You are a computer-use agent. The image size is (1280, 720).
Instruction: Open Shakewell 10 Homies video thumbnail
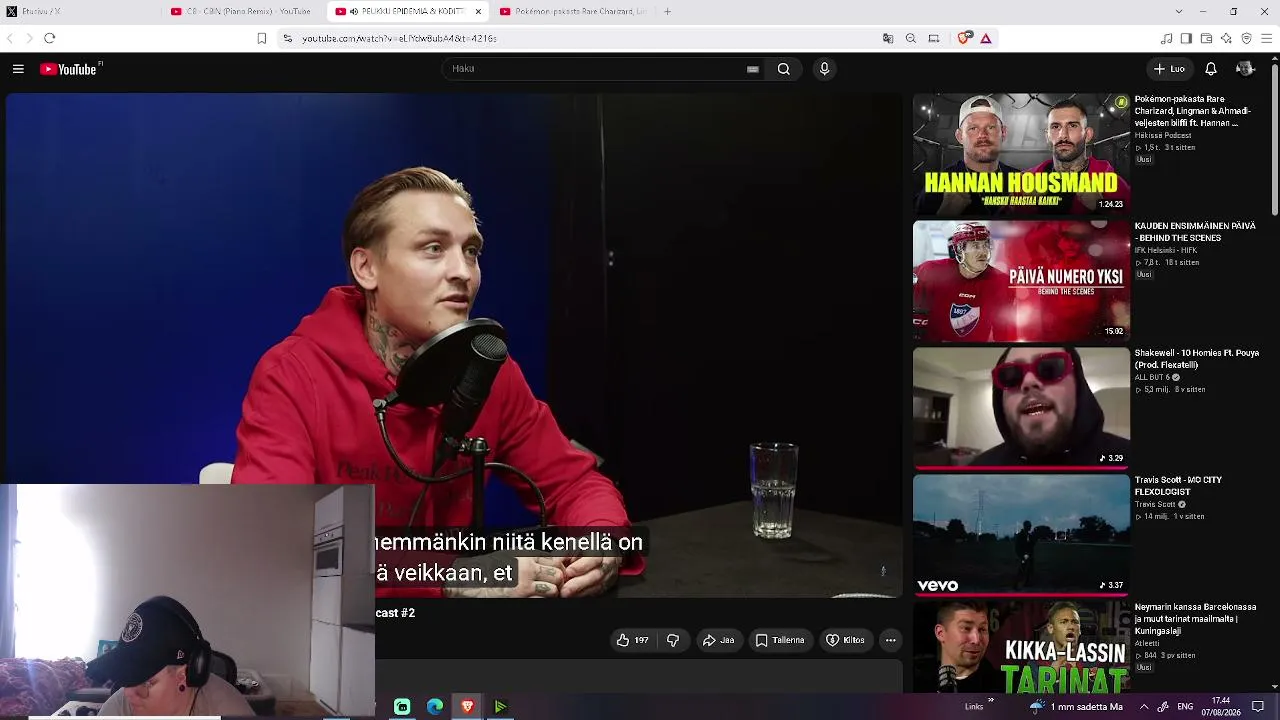[1021, 408]
